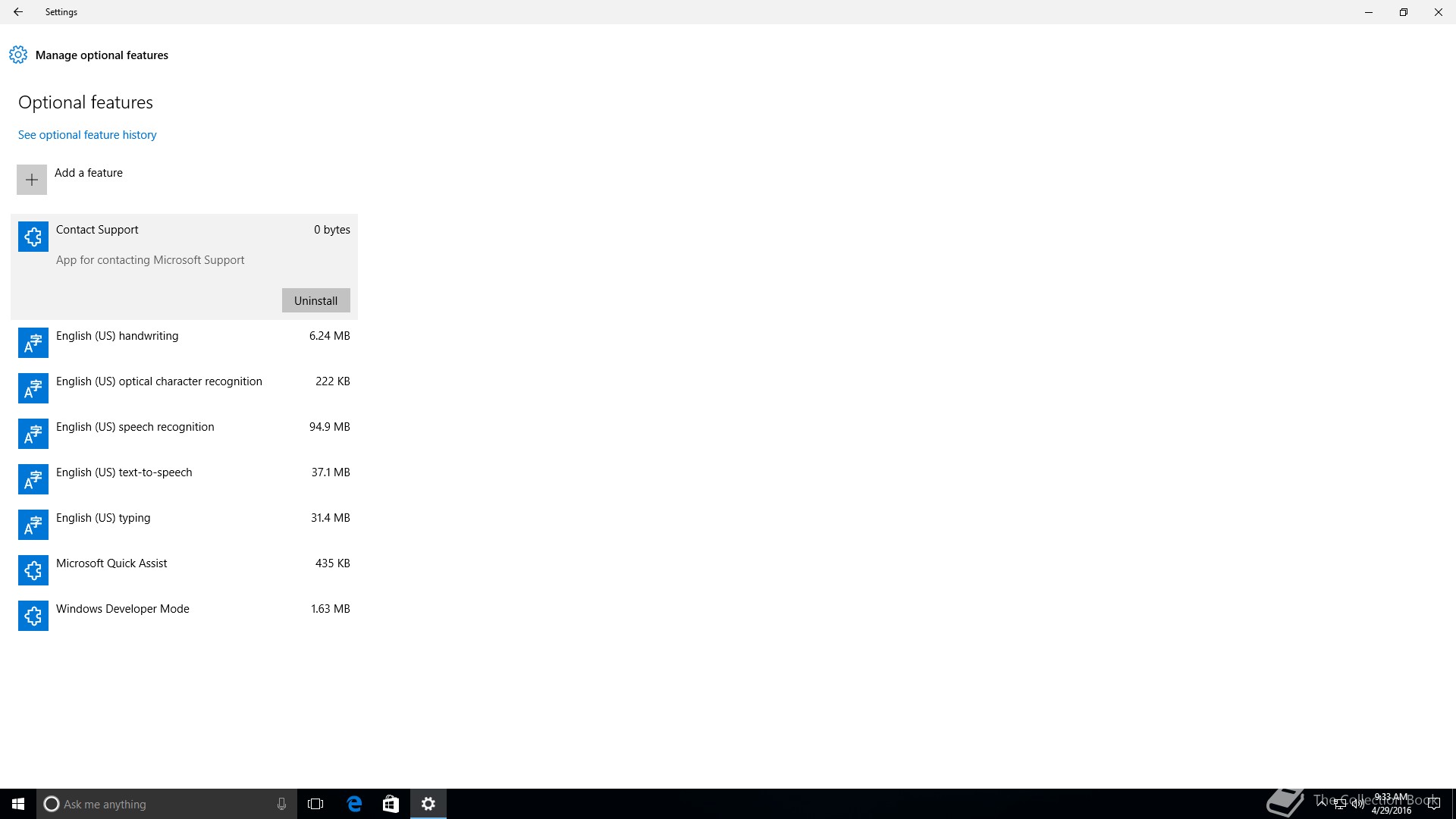
Task: Click the plus icon for Add a feature
Action: pyautogui.click(x=32, y=180)
